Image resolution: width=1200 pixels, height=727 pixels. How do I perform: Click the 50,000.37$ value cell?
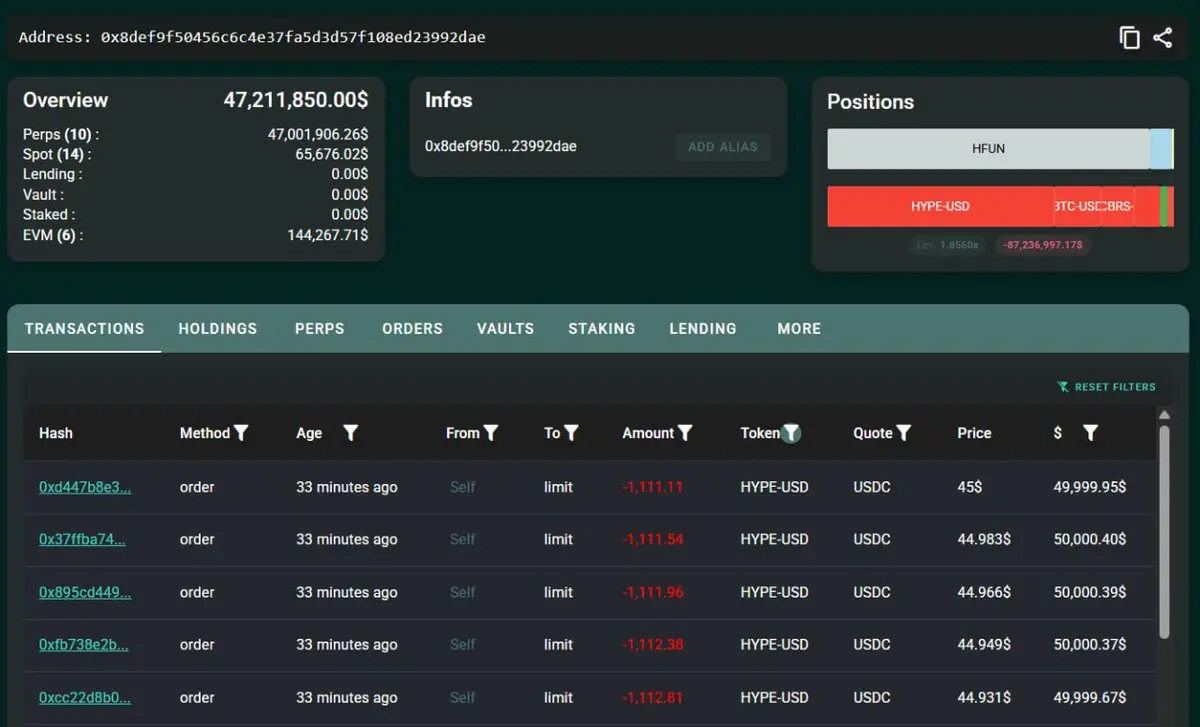pyautogui.click(x=1090, y=644)
